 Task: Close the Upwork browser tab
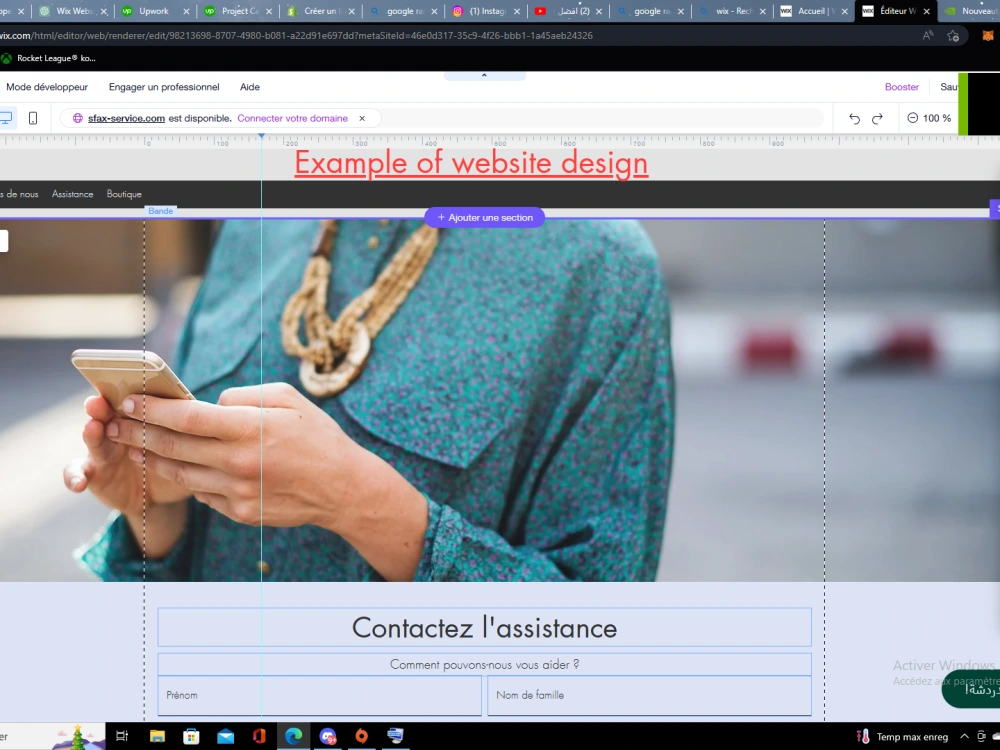(x=186, y=11)
